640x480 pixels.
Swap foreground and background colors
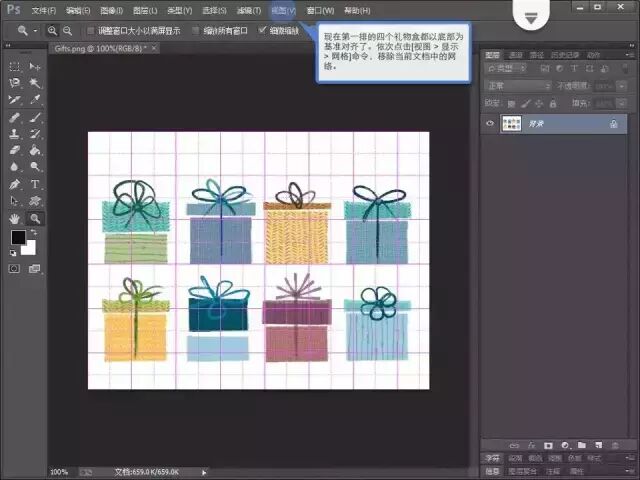click(x=34, y=232)
